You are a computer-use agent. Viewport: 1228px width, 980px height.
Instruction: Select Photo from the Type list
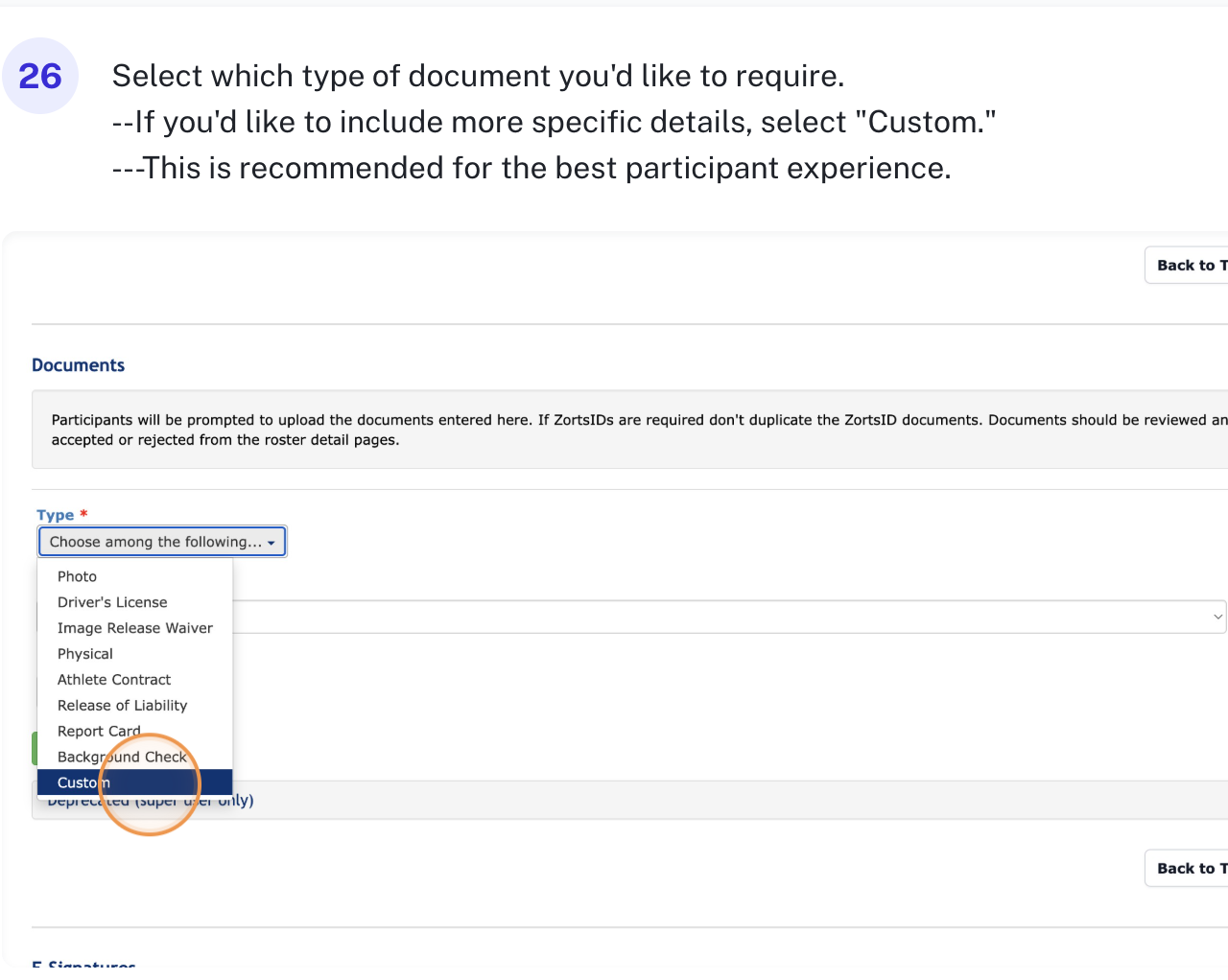point(77,576)
